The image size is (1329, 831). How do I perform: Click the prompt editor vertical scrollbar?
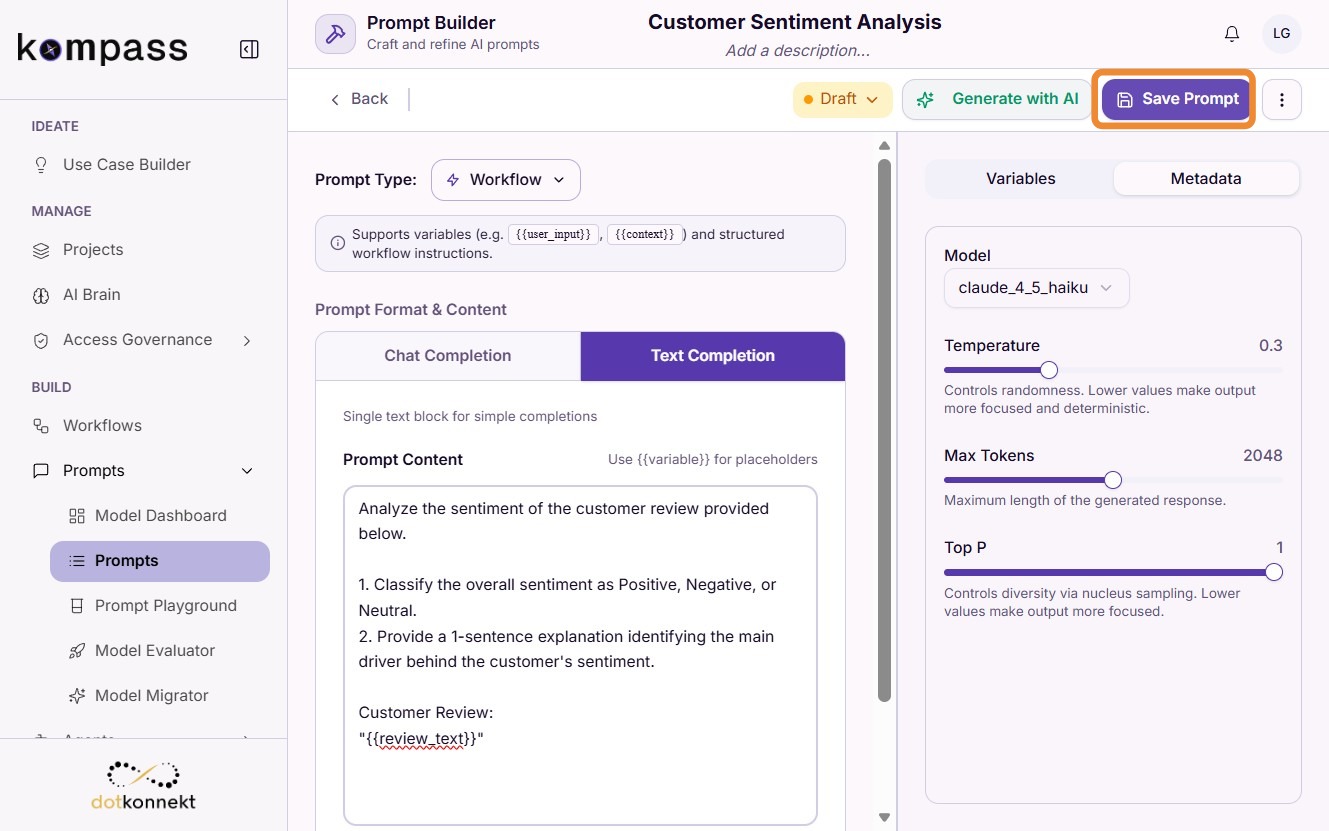coord(884,430)
